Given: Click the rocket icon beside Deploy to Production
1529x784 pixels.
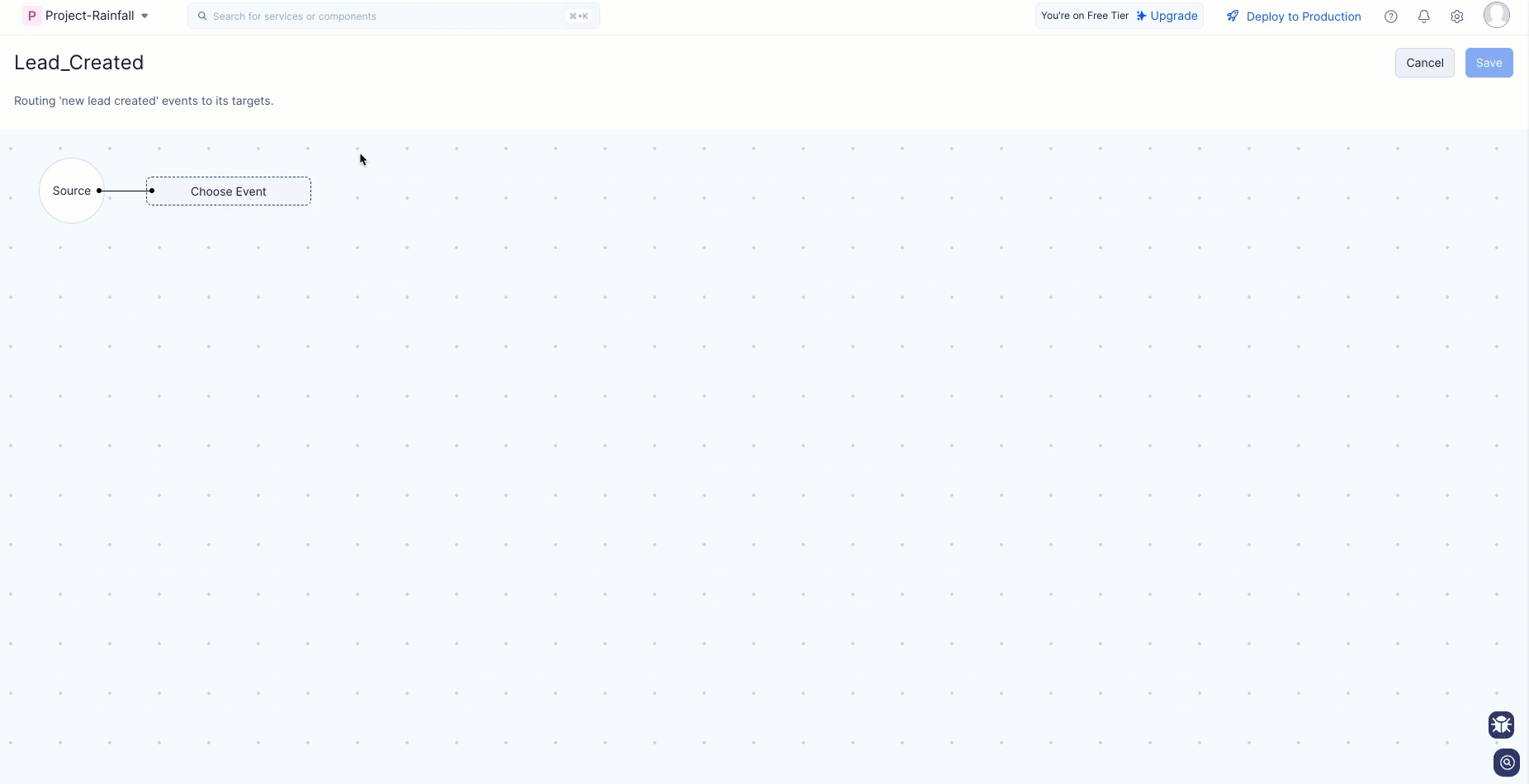Looking at the screenshot, I should [x=1233, y=16].
